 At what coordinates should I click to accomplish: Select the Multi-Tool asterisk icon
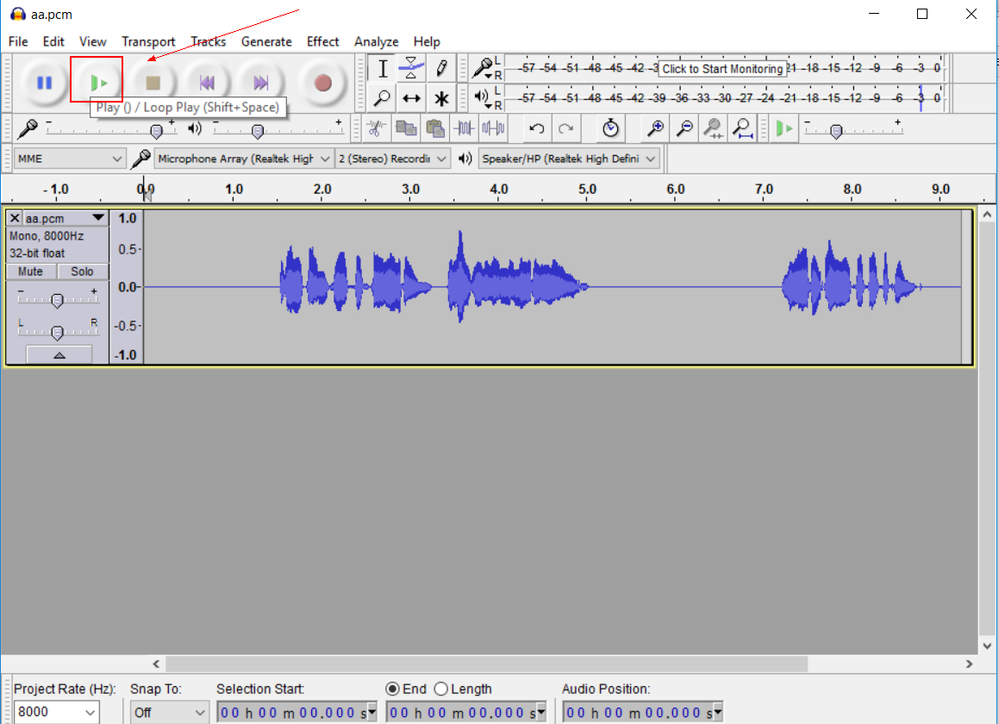(x=441, y=98)
